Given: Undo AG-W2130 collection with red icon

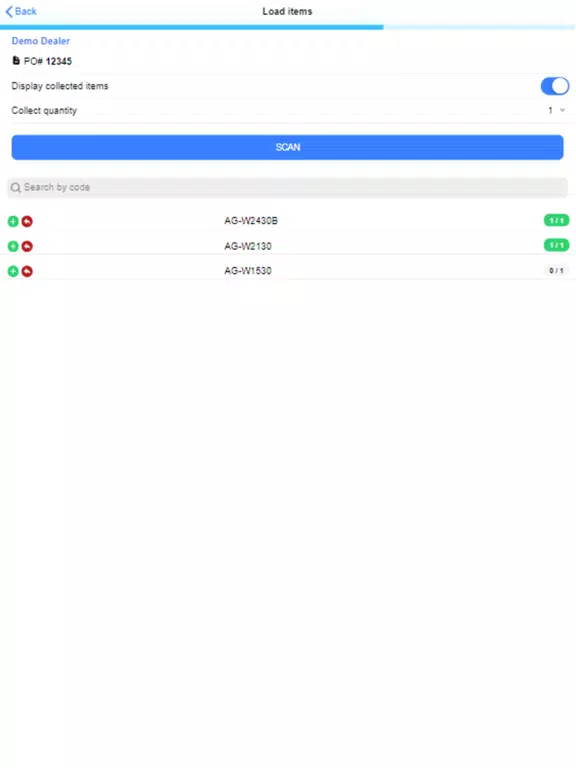Looking at the screenshot, I should click(27, 246).
